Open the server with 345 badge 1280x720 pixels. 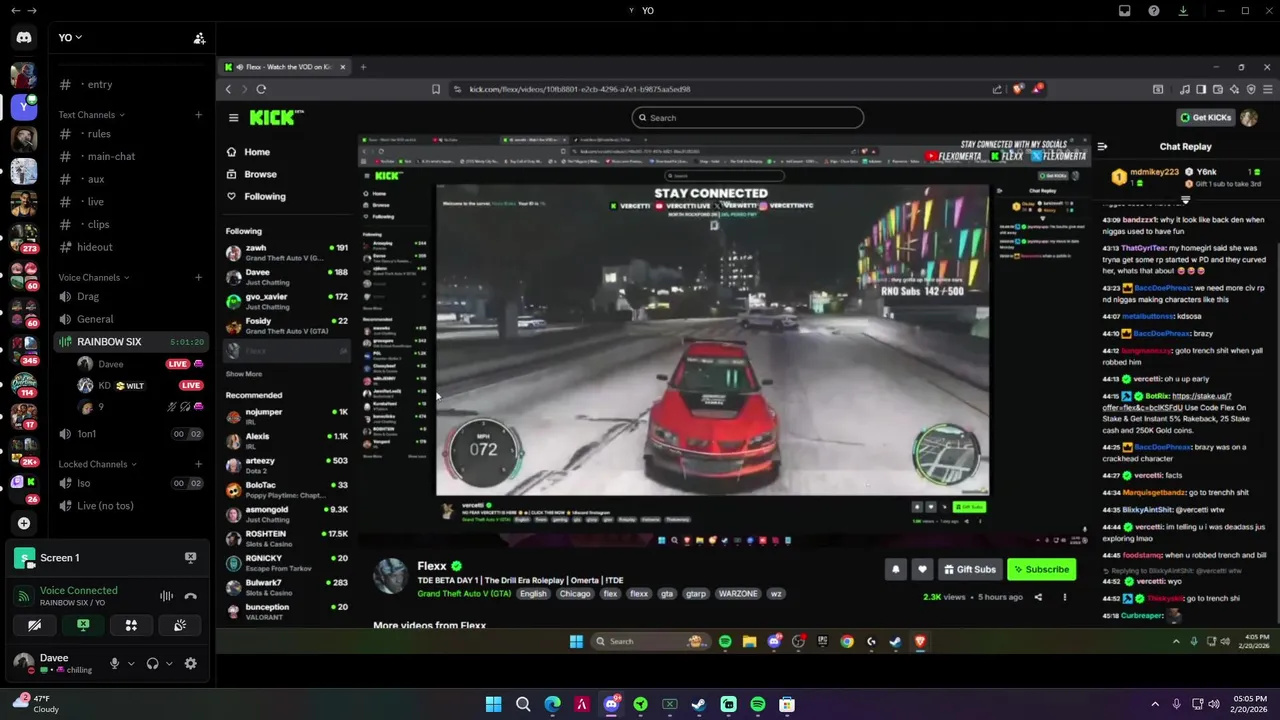24,349
